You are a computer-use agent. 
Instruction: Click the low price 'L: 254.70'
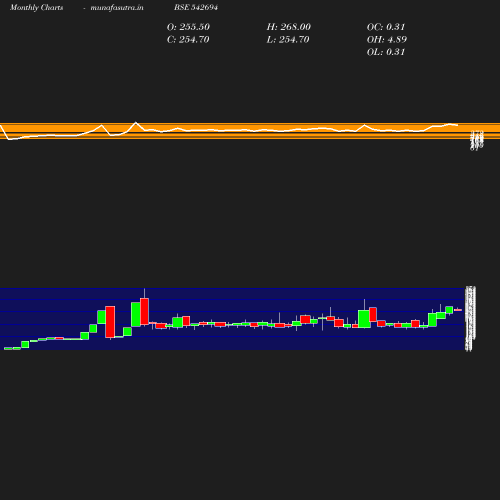pos(288,39)
